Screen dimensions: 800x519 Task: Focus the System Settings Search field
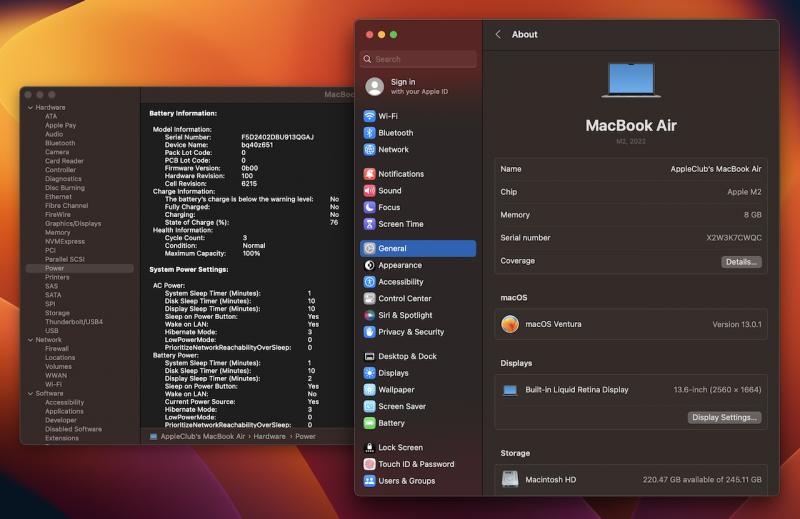(x=418, y=59)
